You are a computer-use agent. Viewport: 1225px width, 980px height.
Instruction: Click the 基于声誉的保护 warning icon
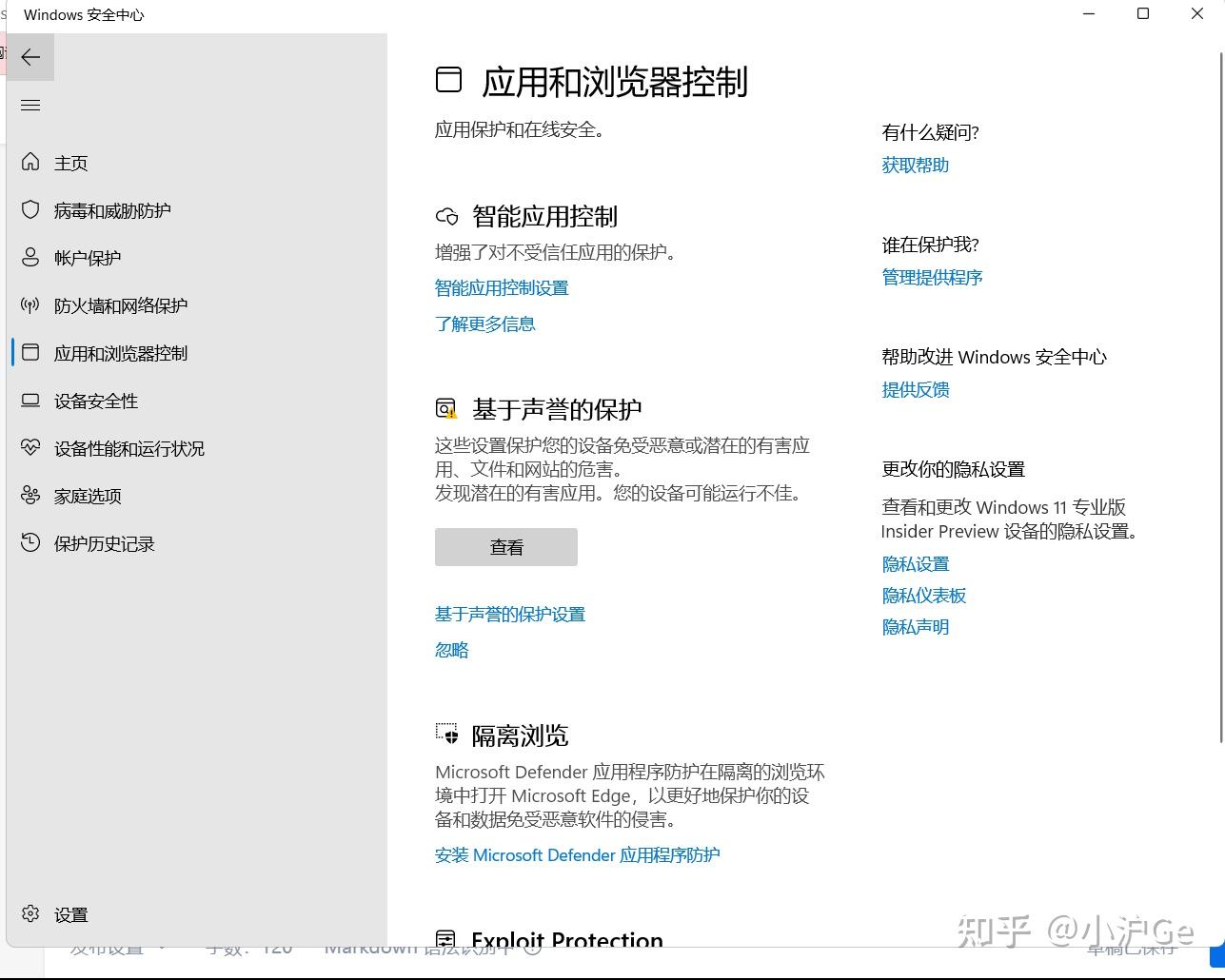click(x=446, y=409)
